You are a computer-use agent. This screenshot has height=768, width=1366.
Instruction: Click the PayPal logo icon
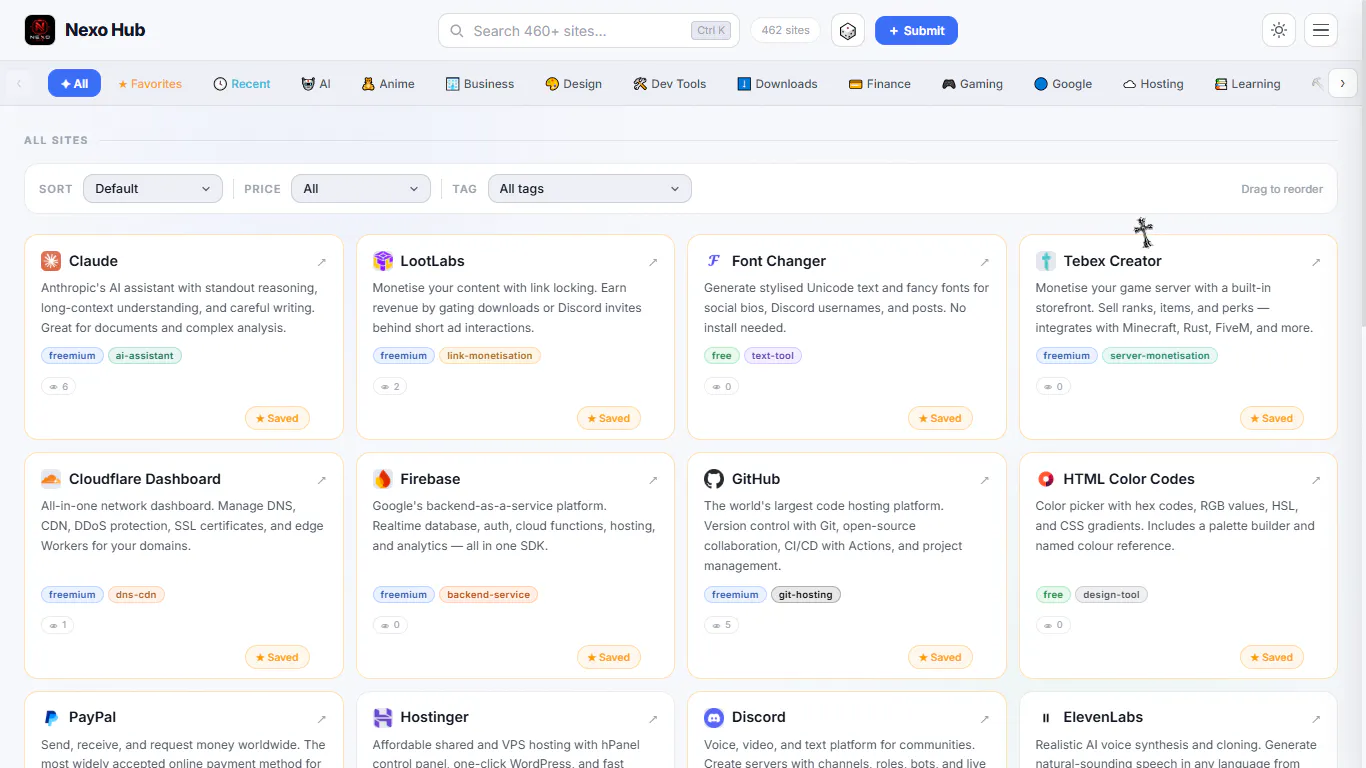[51, 717]
